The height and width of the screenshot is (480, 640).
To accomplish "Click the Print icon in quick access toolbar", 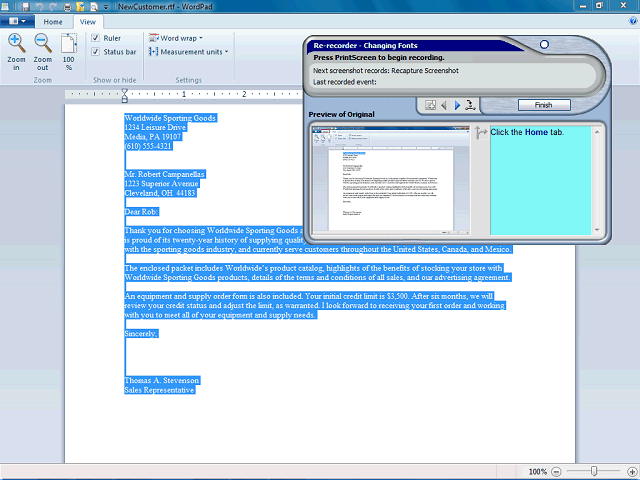I will 67,7.
